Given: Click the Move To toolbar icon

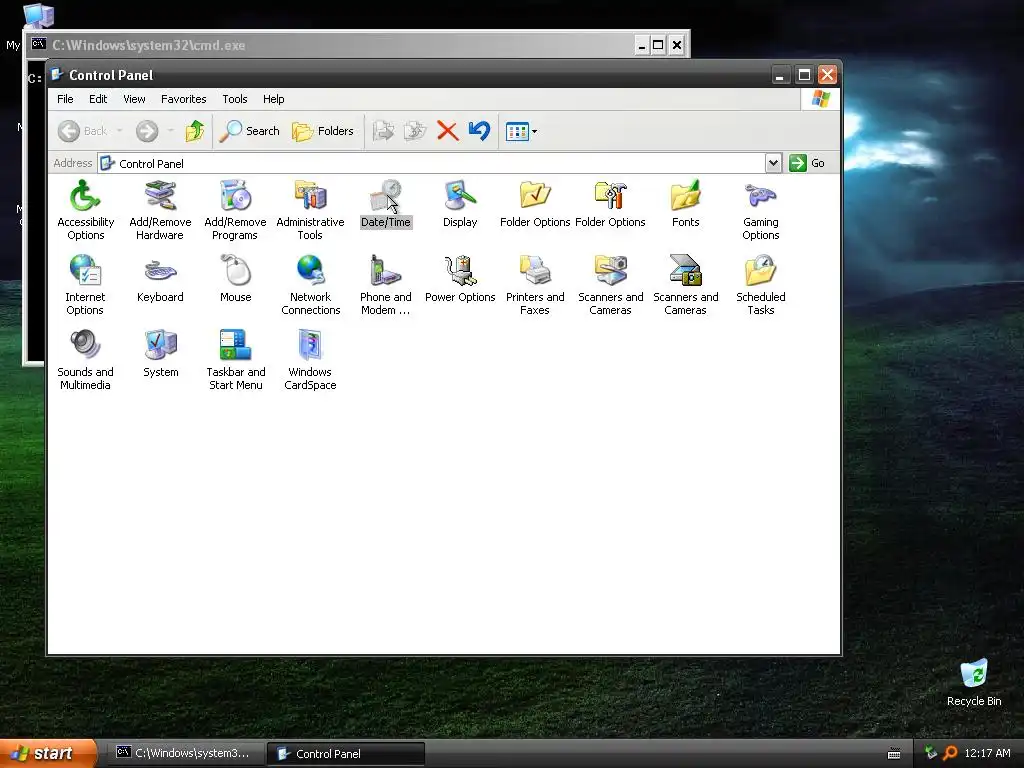Looking at the screenshot, I should [383, 131].
